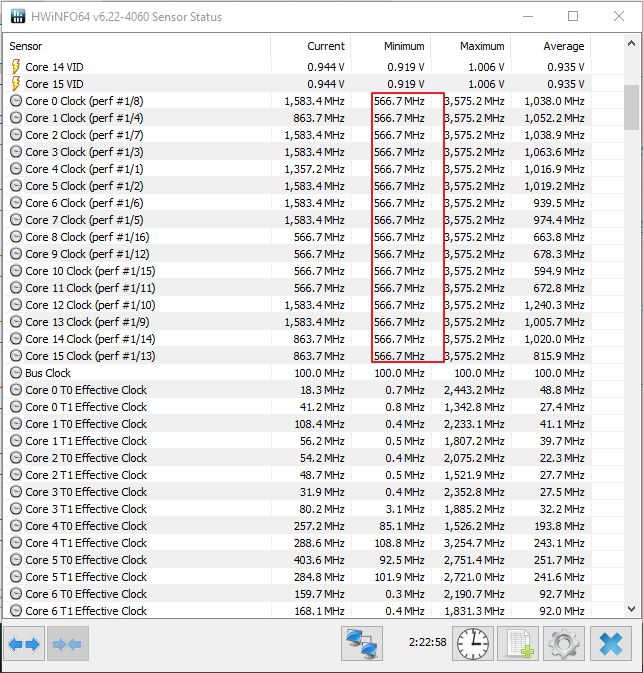Click the Current column header
The width and height of the screenshot is (643, 673).
pos(311,46)
